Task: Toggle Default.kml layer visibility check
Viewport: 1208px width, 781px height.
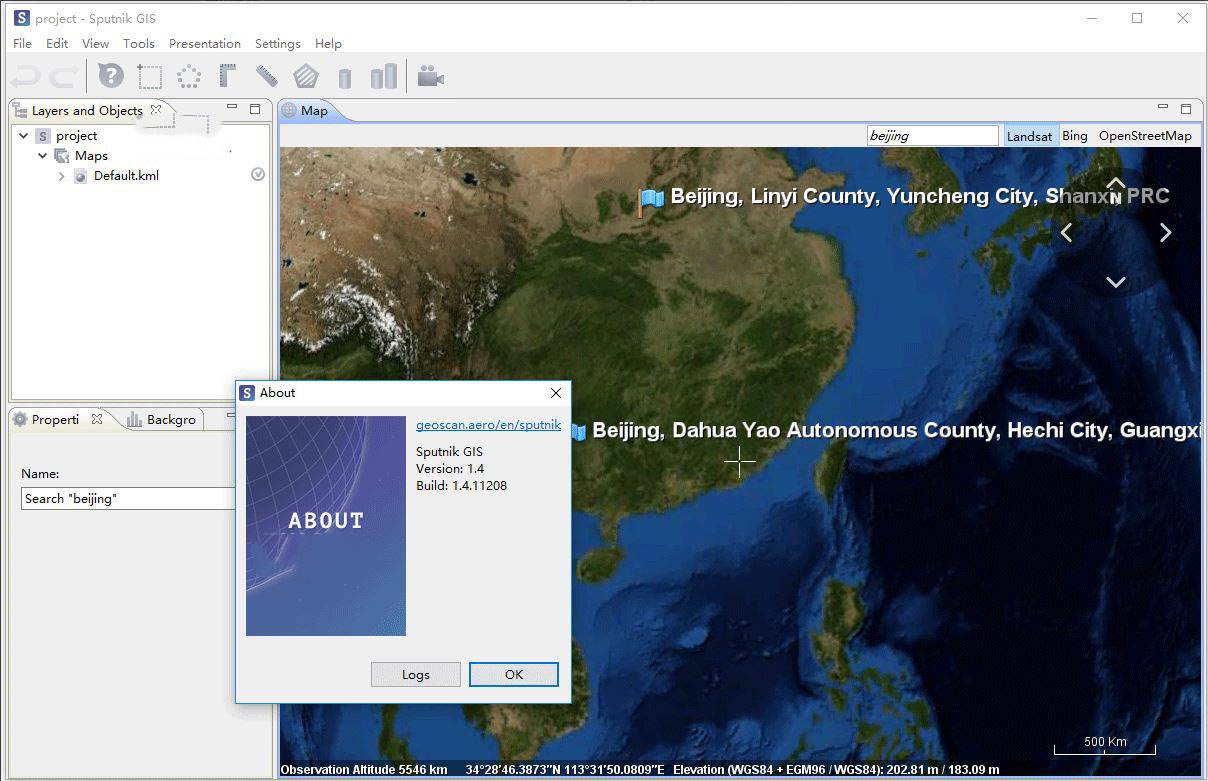Action: (258, 175)
